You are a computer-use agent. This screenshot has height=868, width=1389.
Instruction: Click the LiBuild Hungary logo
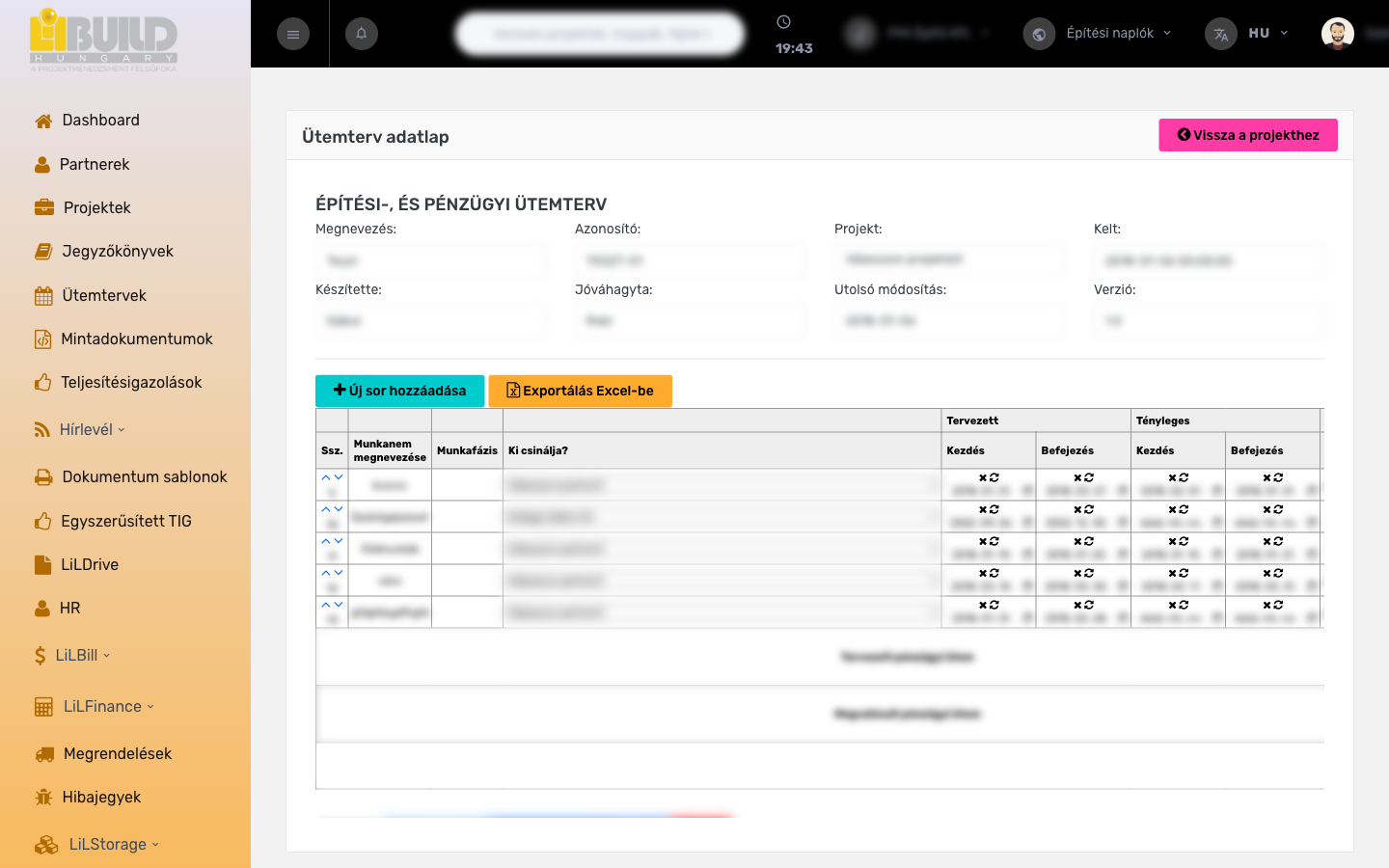103,40
